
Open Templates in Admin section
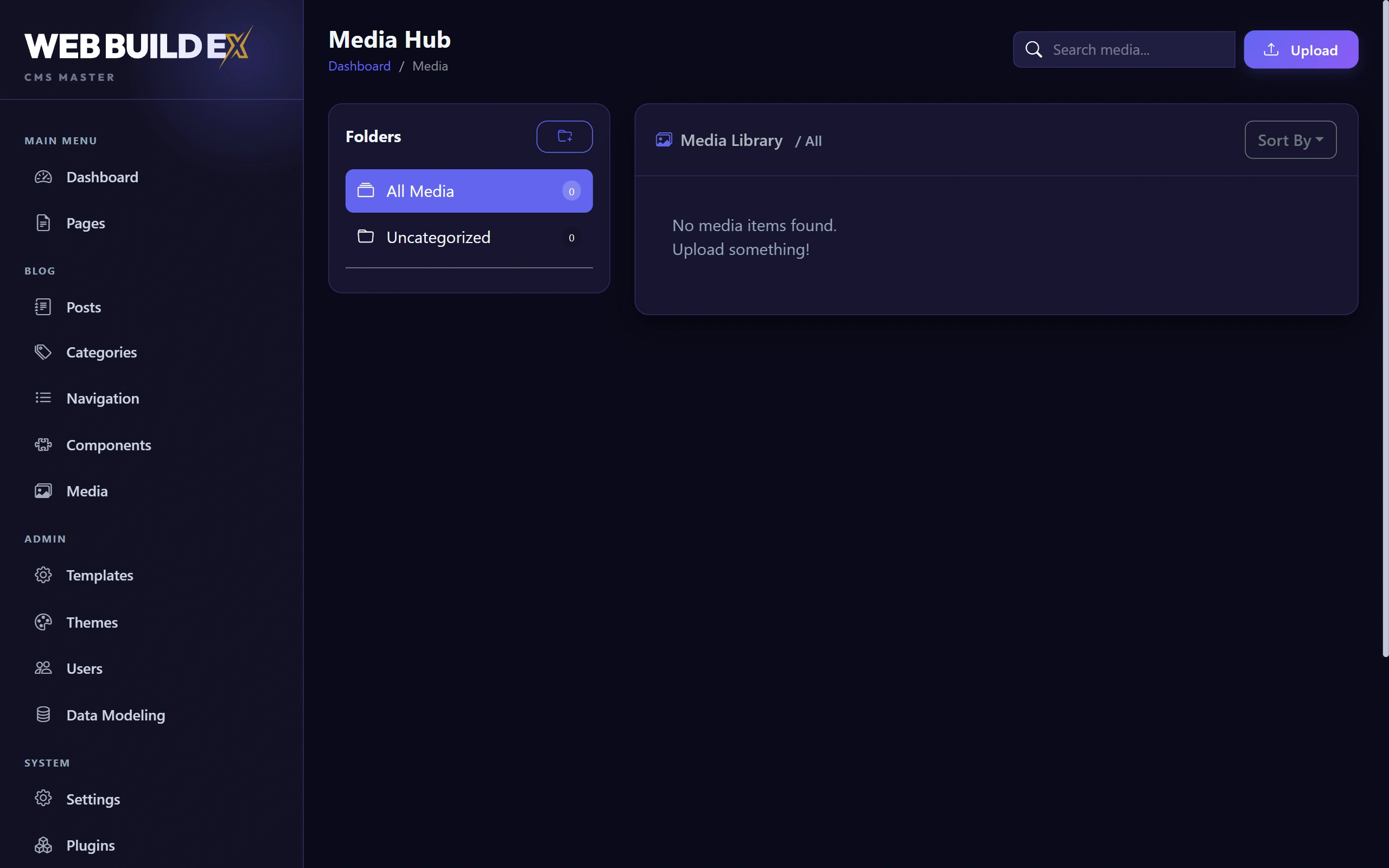click(100, 575)
